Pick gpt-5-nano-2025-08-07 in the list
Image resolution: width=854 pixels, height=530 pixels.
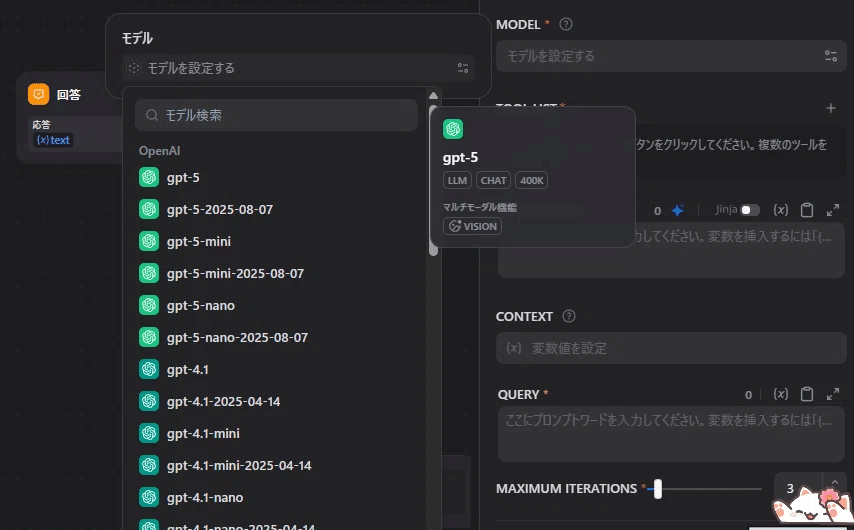[237, 338]
